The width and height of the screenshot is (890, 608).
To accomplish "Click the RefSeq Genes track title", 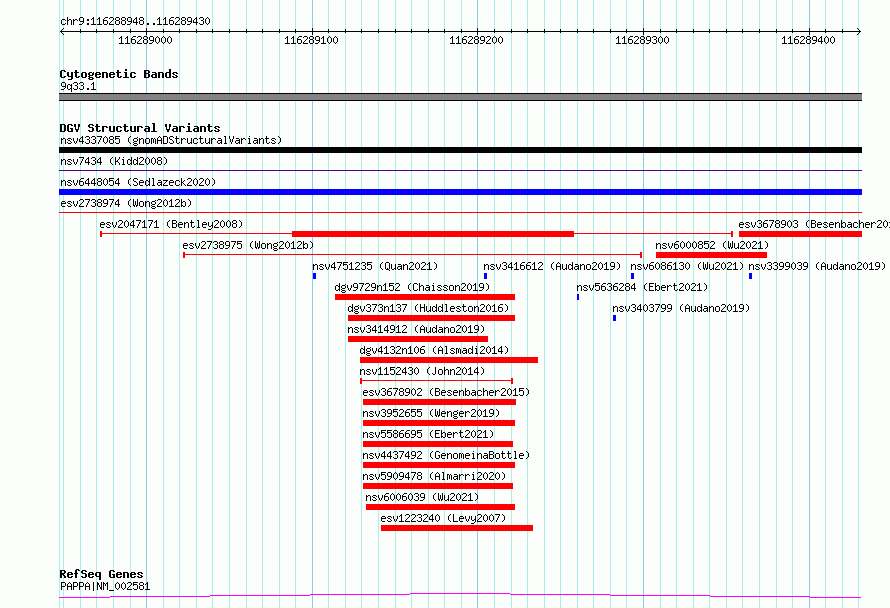I will click(101, 574).
